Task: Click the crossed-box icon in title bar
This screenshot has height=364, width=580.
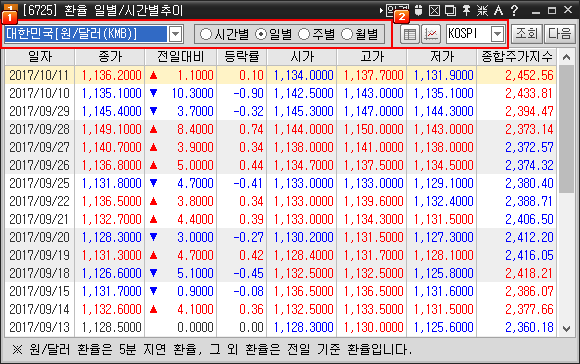Action: pyautogui.click(x=434, y=10)
